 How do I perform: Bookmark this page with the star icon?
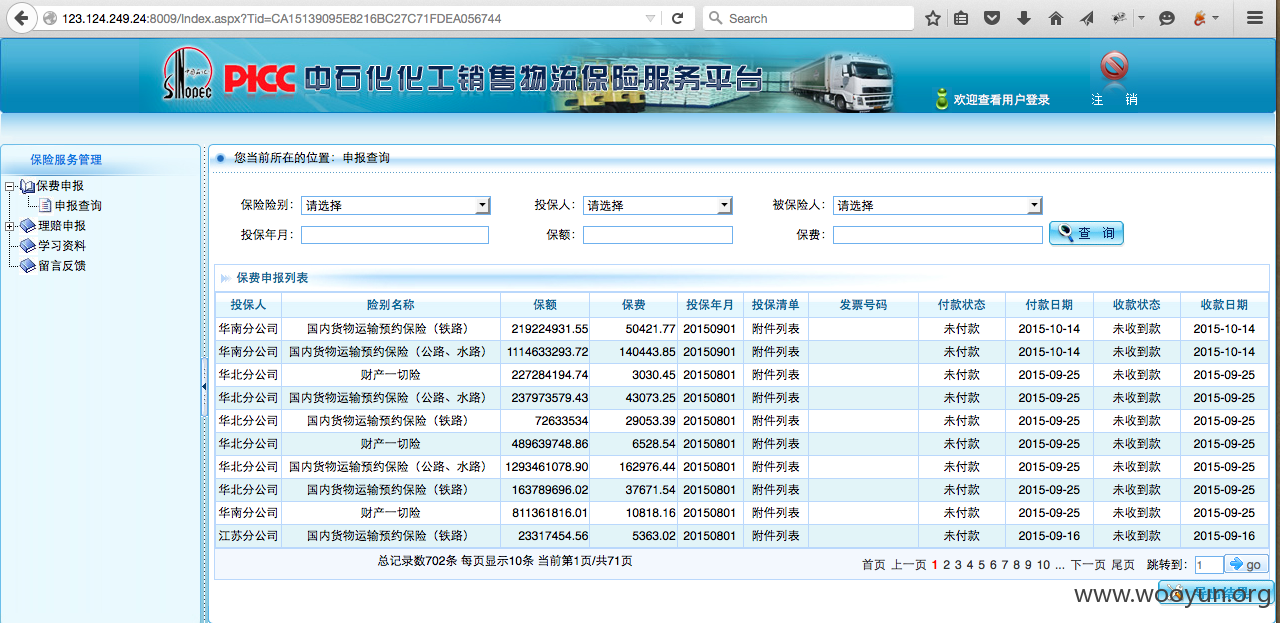[x=932, y=18]
